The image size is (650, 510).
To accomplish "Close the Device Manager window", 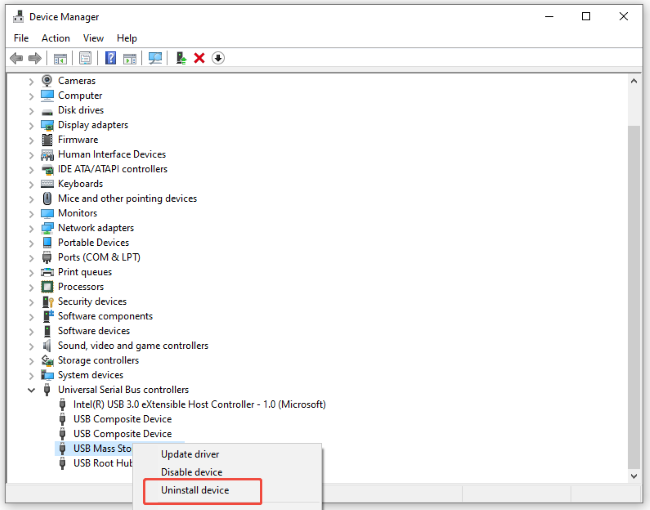I will [x=623, y=17].
